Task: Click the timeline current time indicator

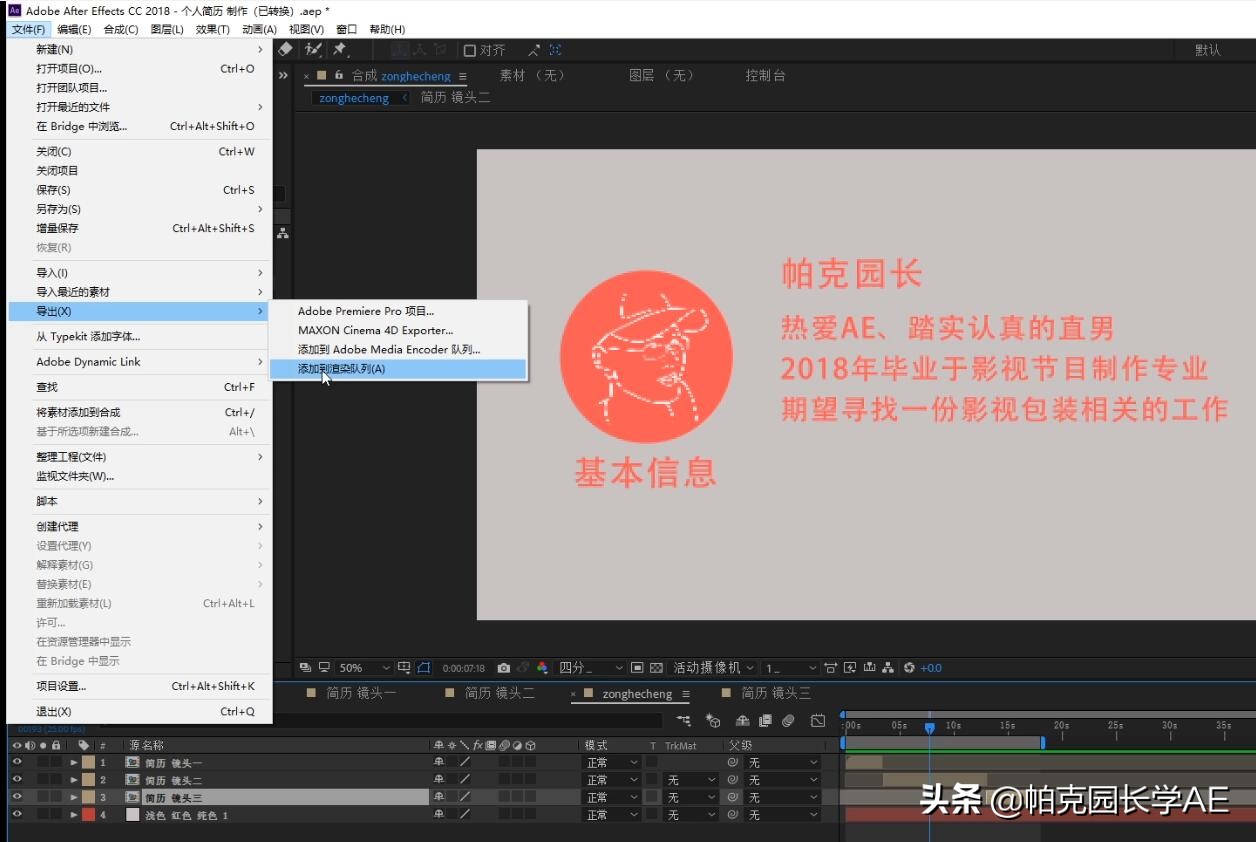Action: tap(929, 729)
